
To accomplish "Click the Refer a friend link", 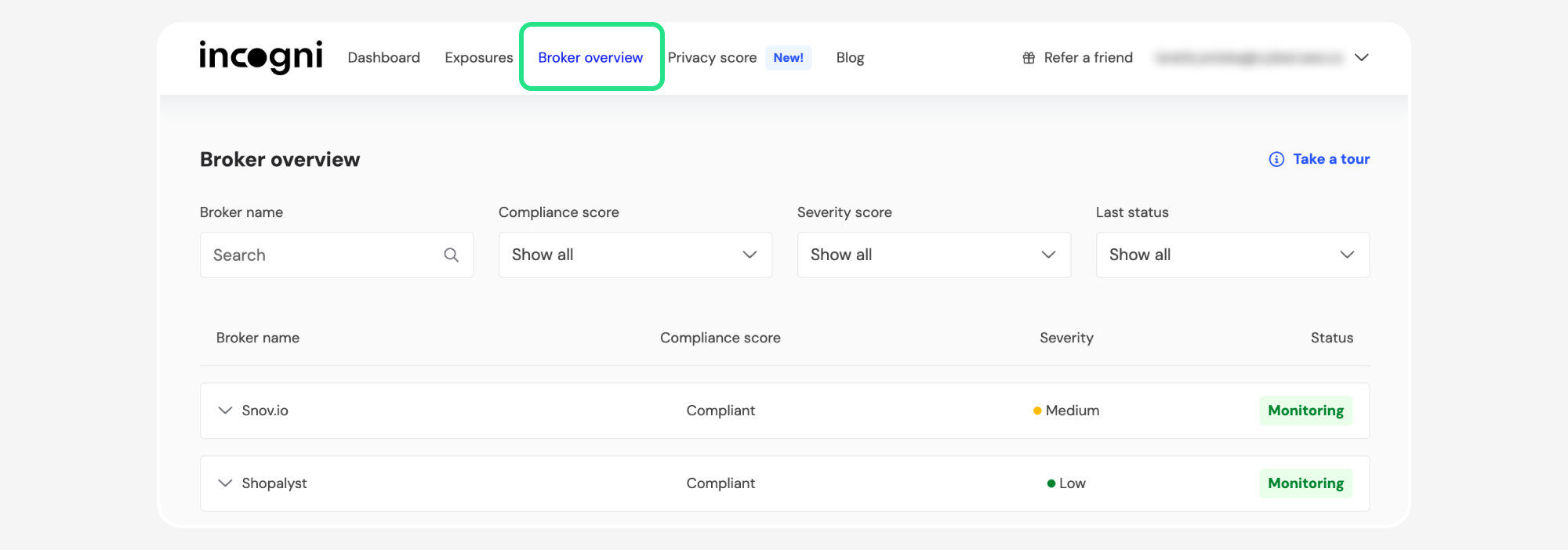I will [1088, 57].
